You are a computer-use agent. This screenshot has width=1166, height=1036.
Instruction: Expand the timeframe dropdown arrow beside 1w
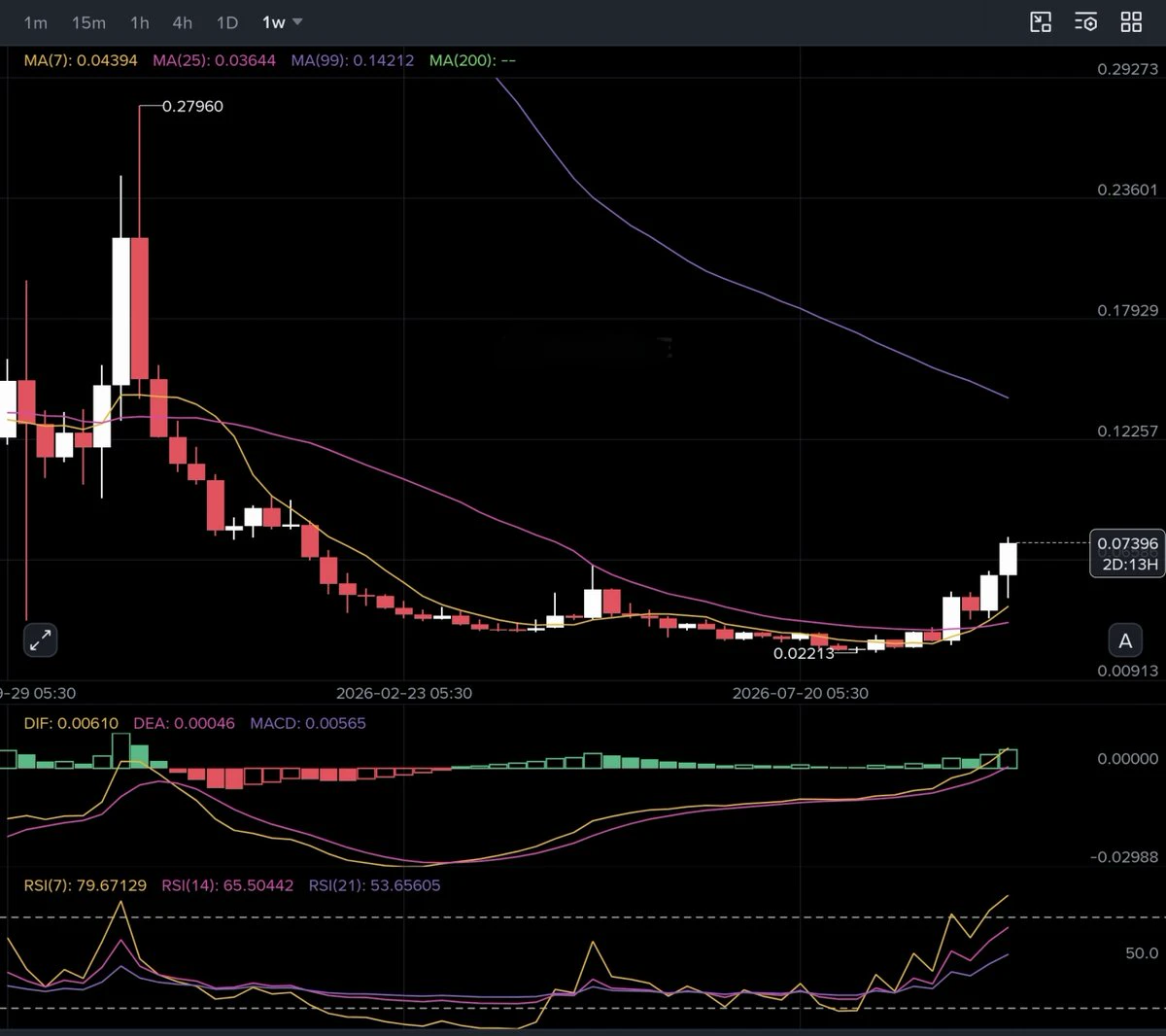[x=297, y=21]
